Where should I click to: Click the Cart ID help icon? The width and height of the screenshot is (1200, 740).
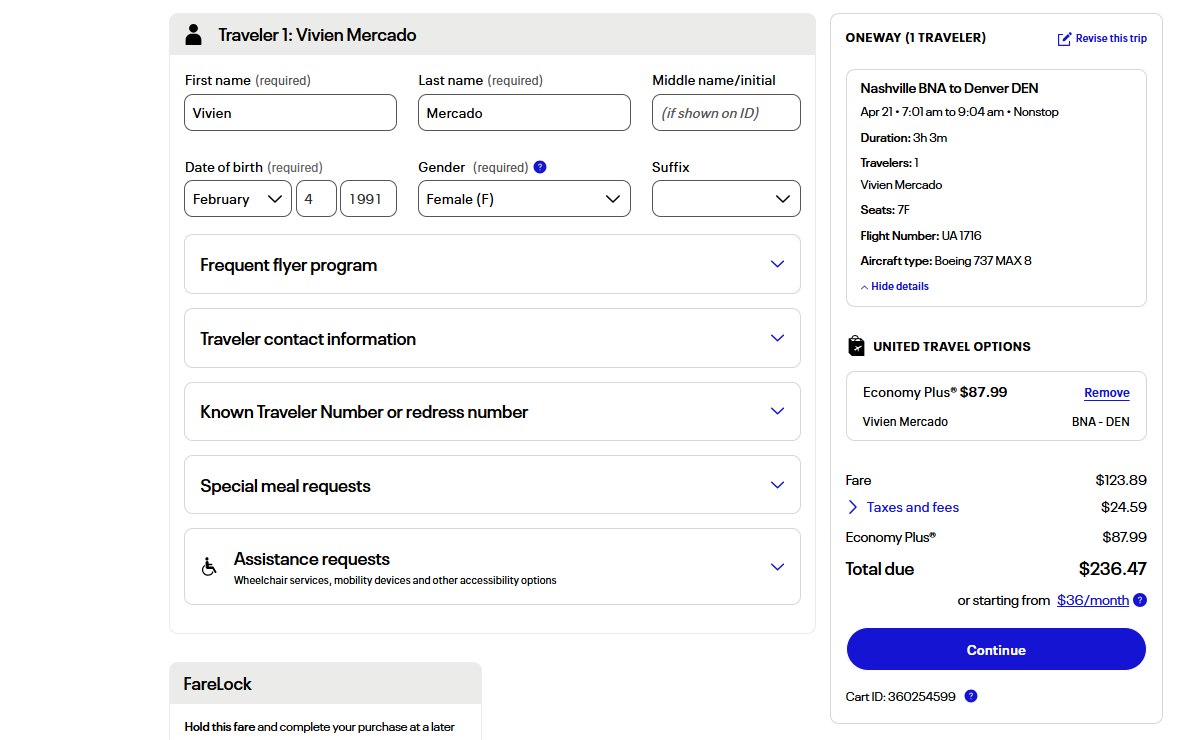click(970, 696)
